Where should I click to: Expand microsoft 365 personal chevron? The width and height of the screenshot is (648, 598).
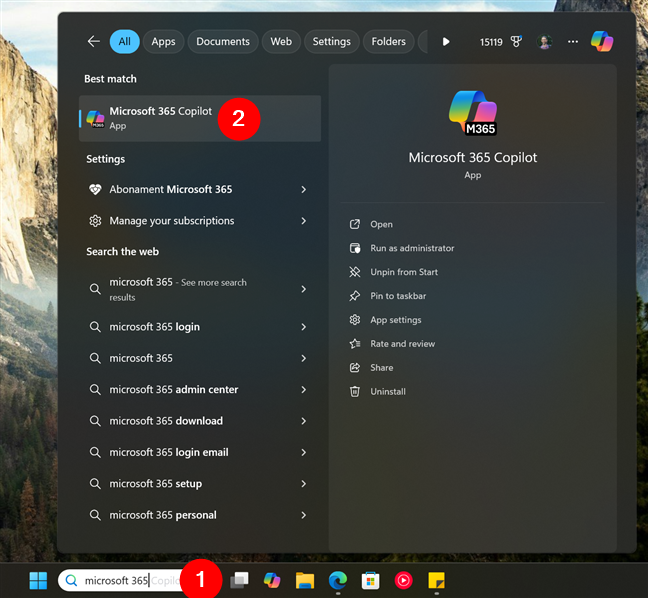pos(304,515)
